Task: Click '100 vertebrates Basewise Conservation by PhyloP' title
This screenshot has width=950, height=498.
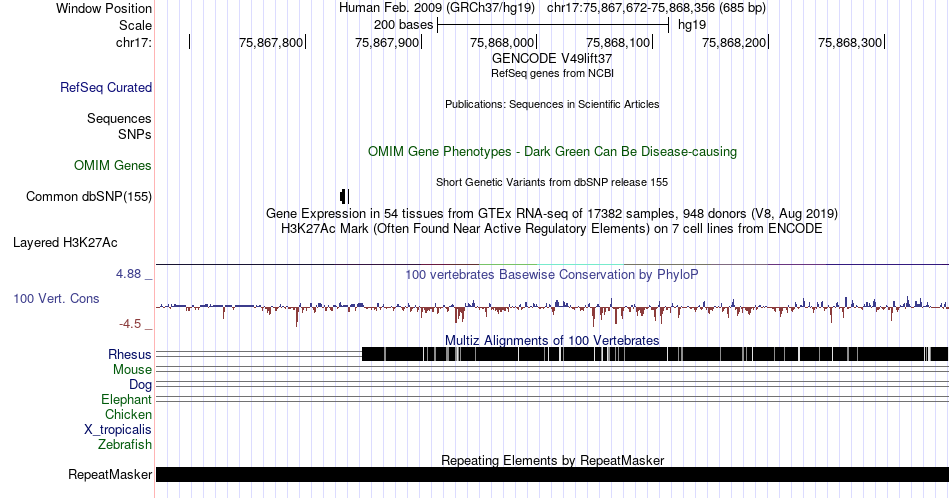Action: coord(552,274)
